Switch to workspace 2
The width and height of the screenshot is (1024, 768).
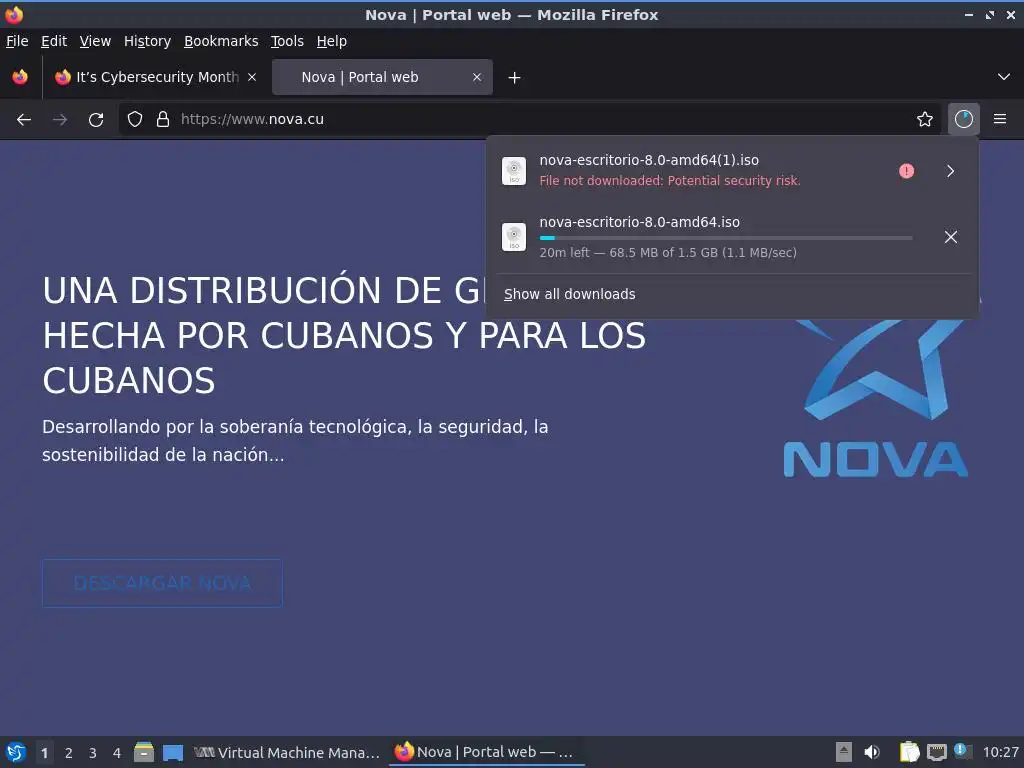coord(69,753)
